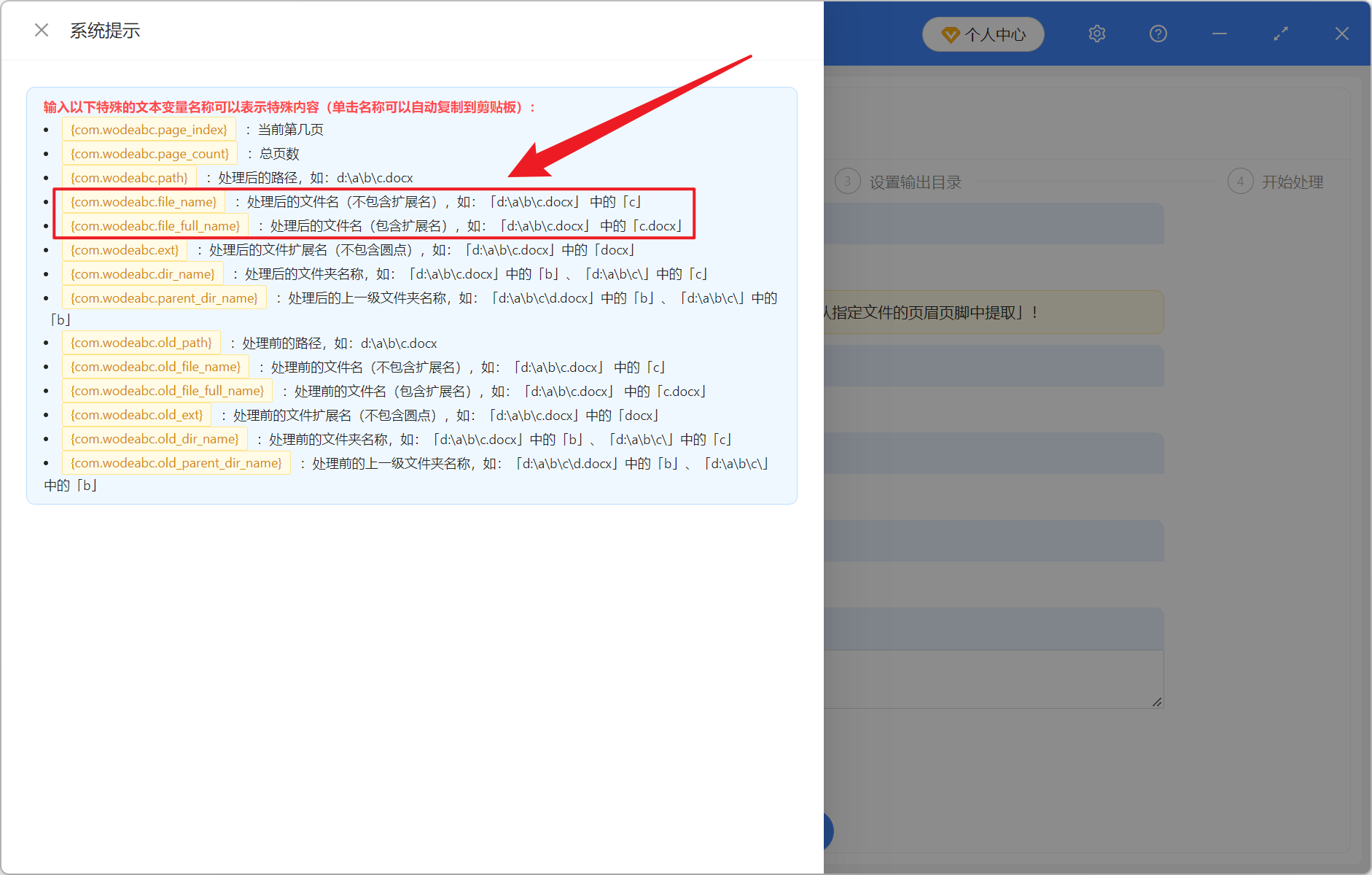Screen dimensions: 1372x875
Task: Open the help question mark icon
Action: [1157, 34]
